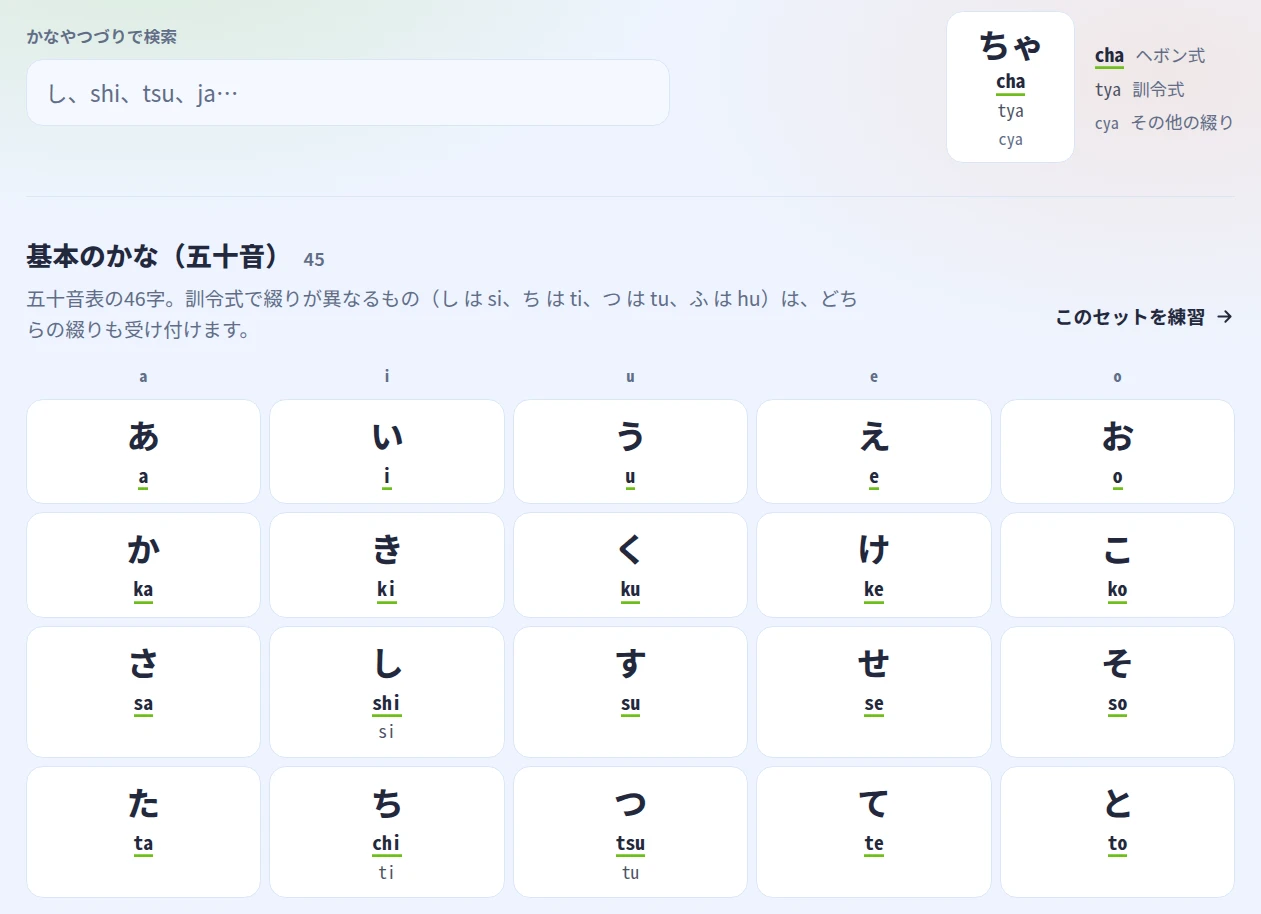Select the え kana card
1261x914 pixels.
click(x=874, y=451)
